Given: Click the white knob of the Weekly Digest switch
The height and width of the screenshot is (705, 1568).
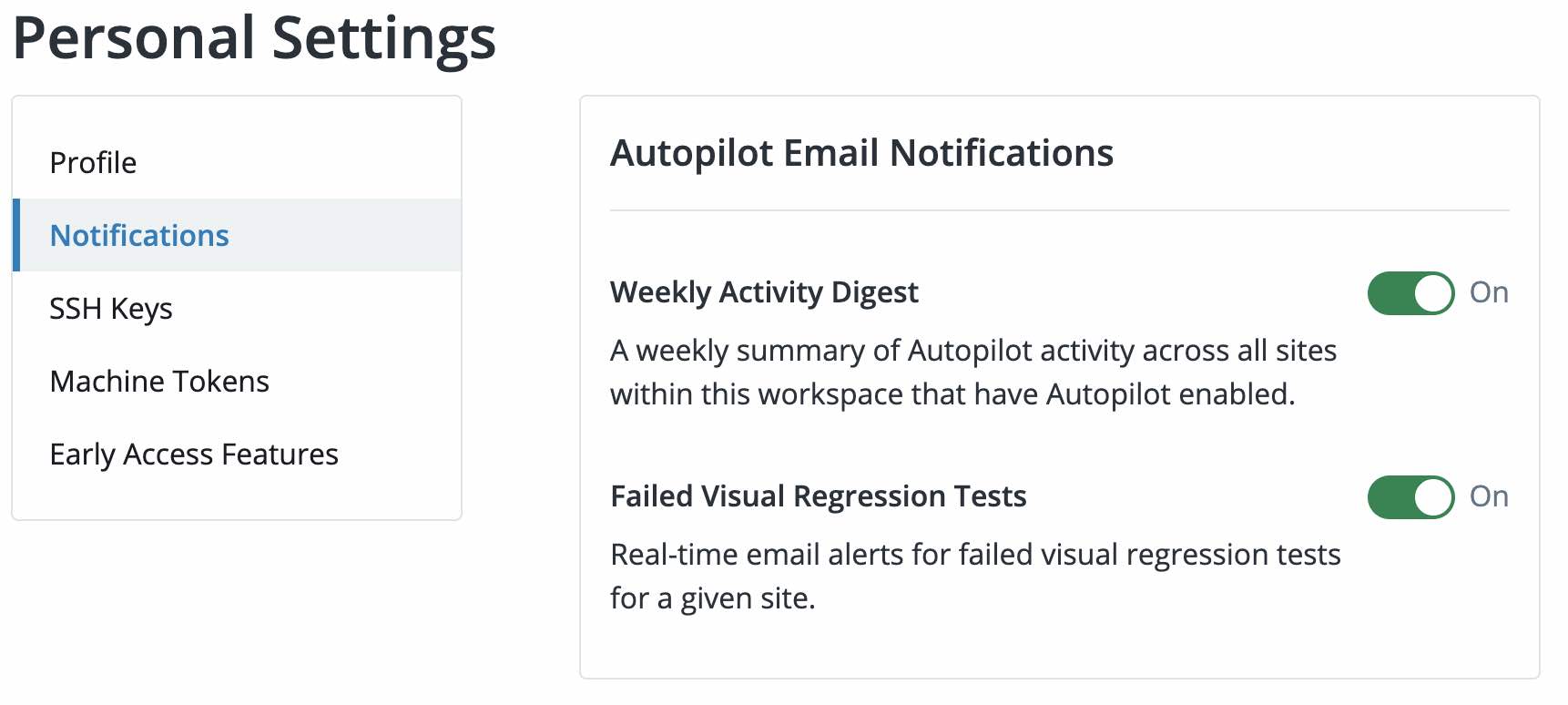Looking at the screenshot, I should click(1433, 293).
